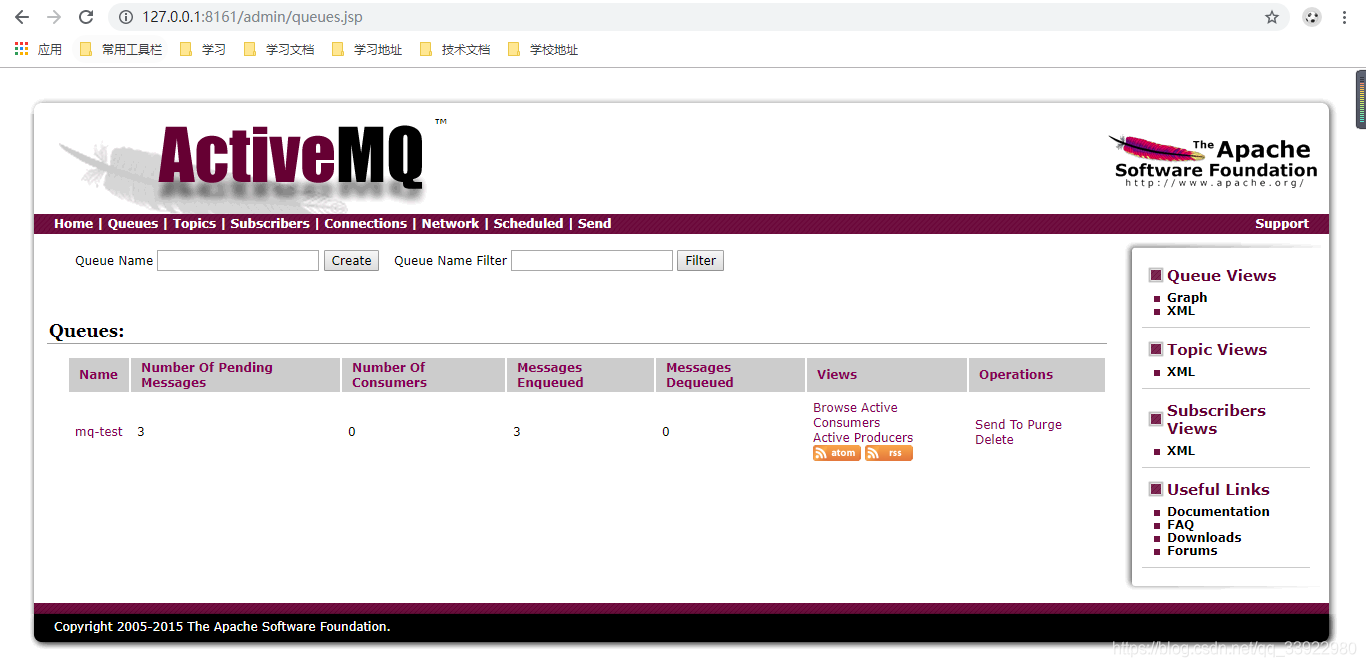Open the Queues menu item
The width and height of the screenshot is (1366, 667).
point(133,224)
